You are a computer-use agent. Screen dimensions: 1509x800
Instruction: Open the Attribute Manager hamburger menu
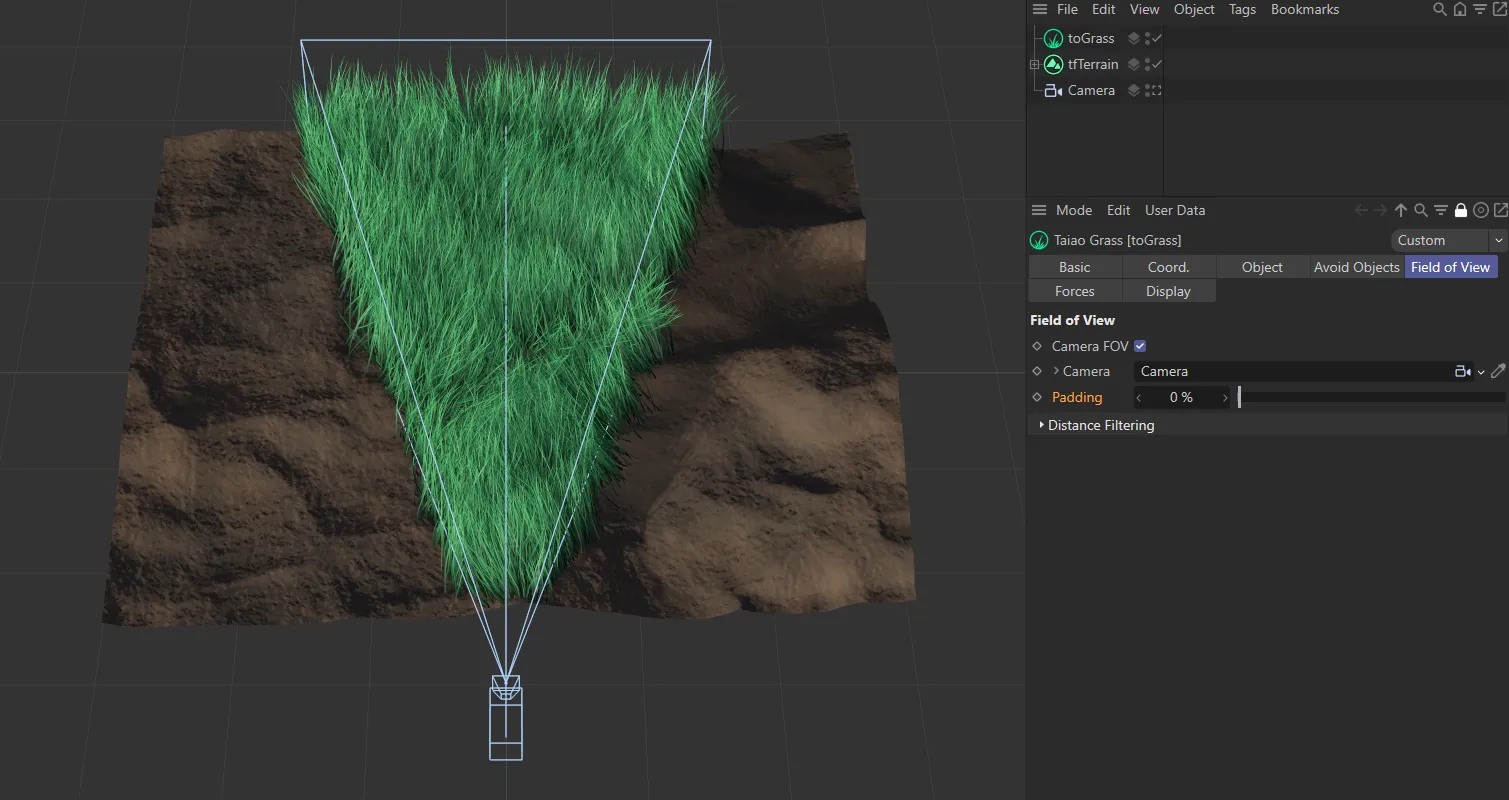(x=1039, y=210)
